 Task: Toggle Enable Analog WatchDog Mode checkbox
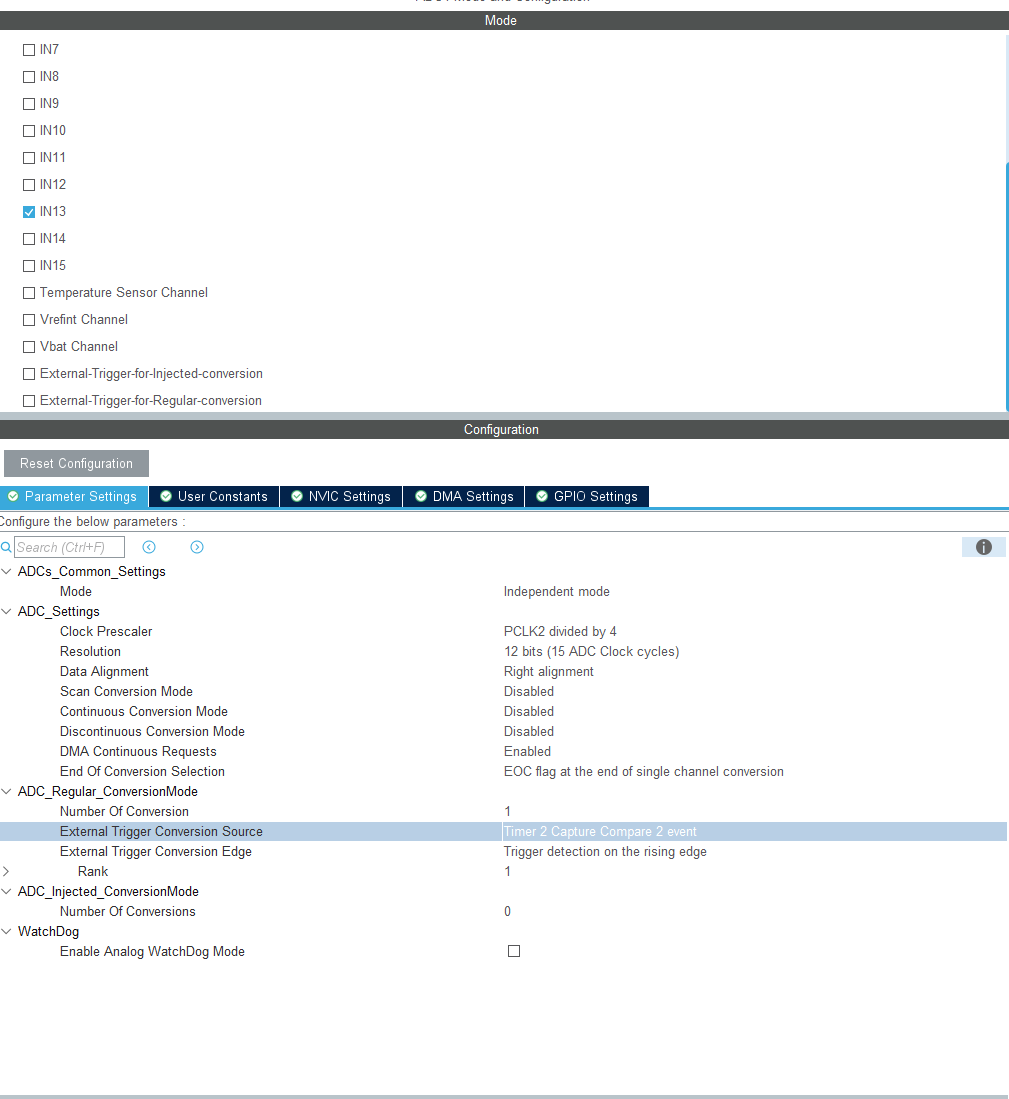(x=514, y=951)
